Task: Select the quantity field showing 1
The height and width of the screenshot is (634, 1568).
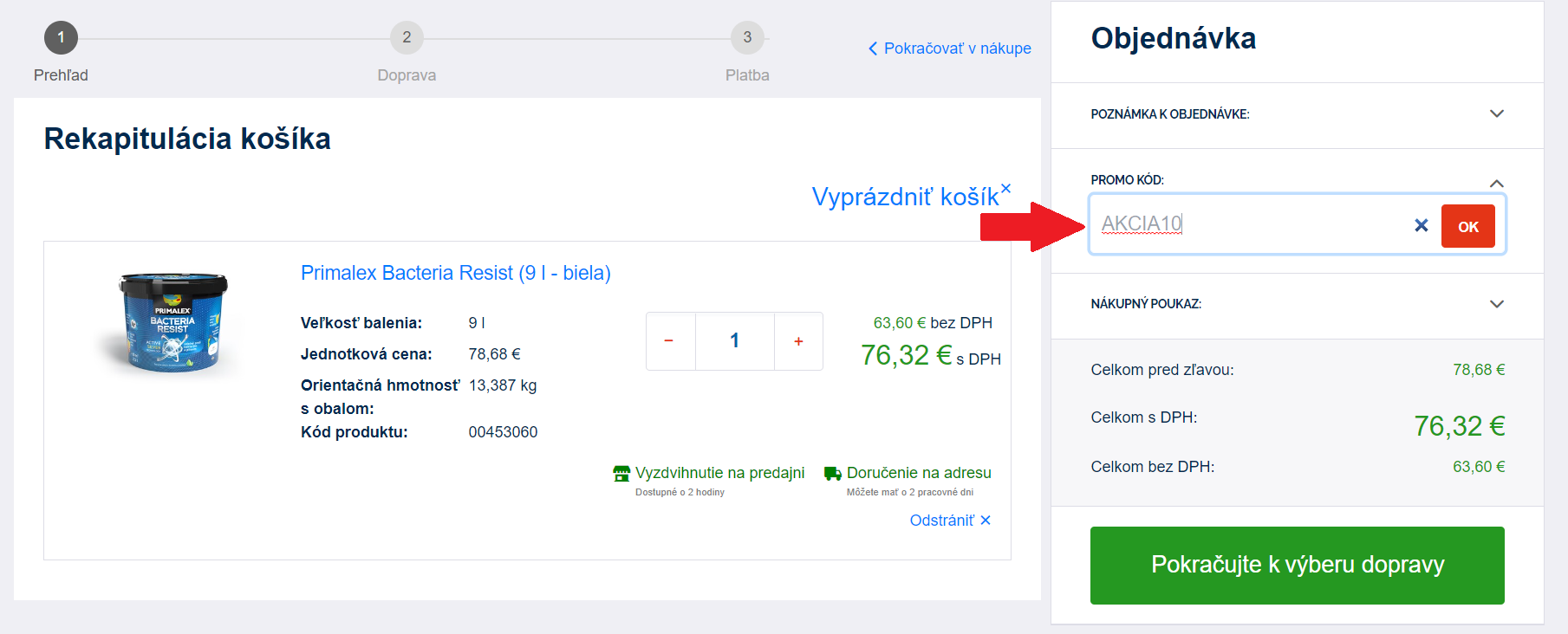Action: click(734, 341)
